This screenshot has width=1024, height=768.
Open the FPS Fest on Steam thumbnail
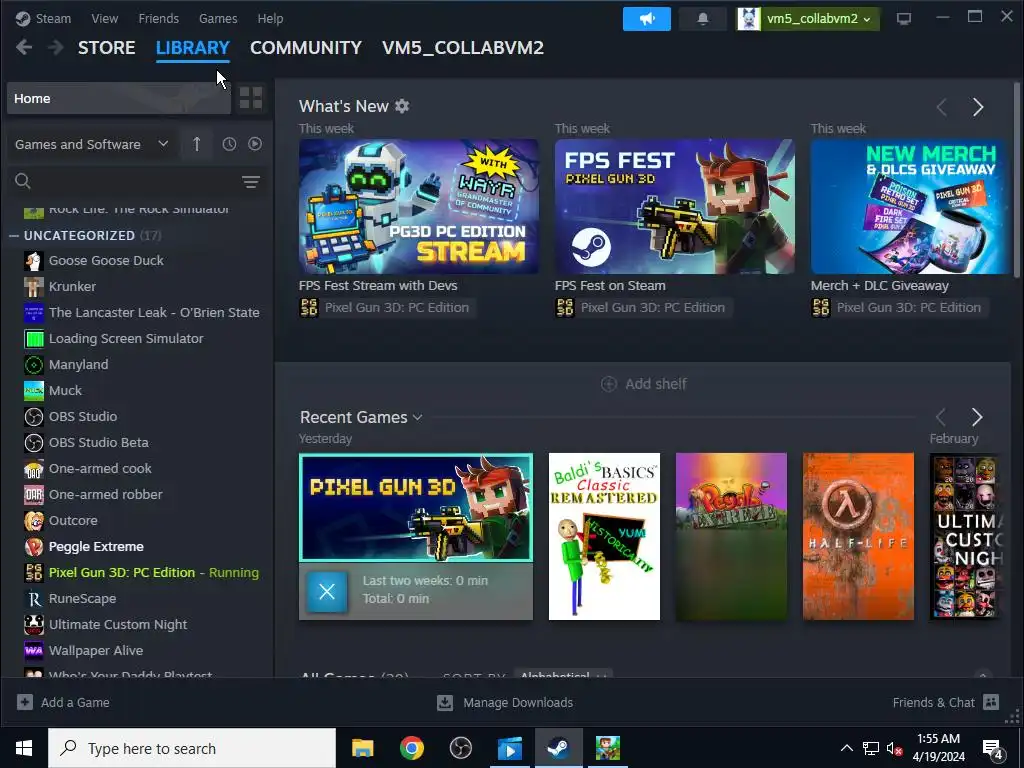[675, 206]
